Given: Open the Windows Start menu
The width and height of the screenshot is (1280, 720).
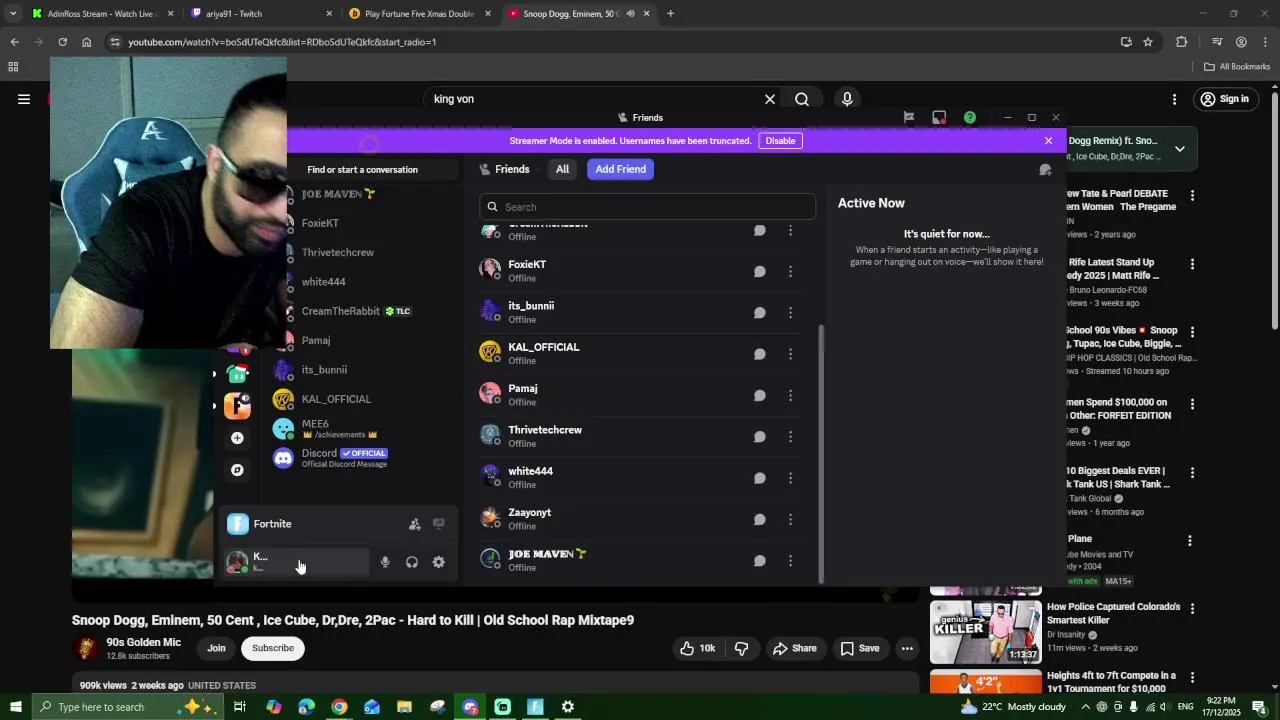Looking at the screenshot, I should (15, 707).
